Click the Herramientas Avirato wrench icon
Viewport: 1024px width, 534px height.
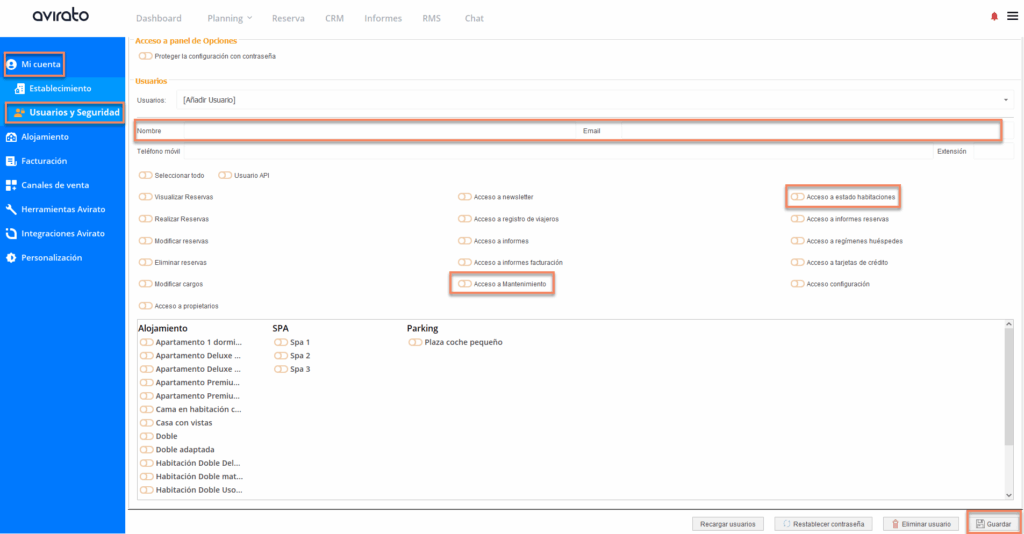click(11, 209)
